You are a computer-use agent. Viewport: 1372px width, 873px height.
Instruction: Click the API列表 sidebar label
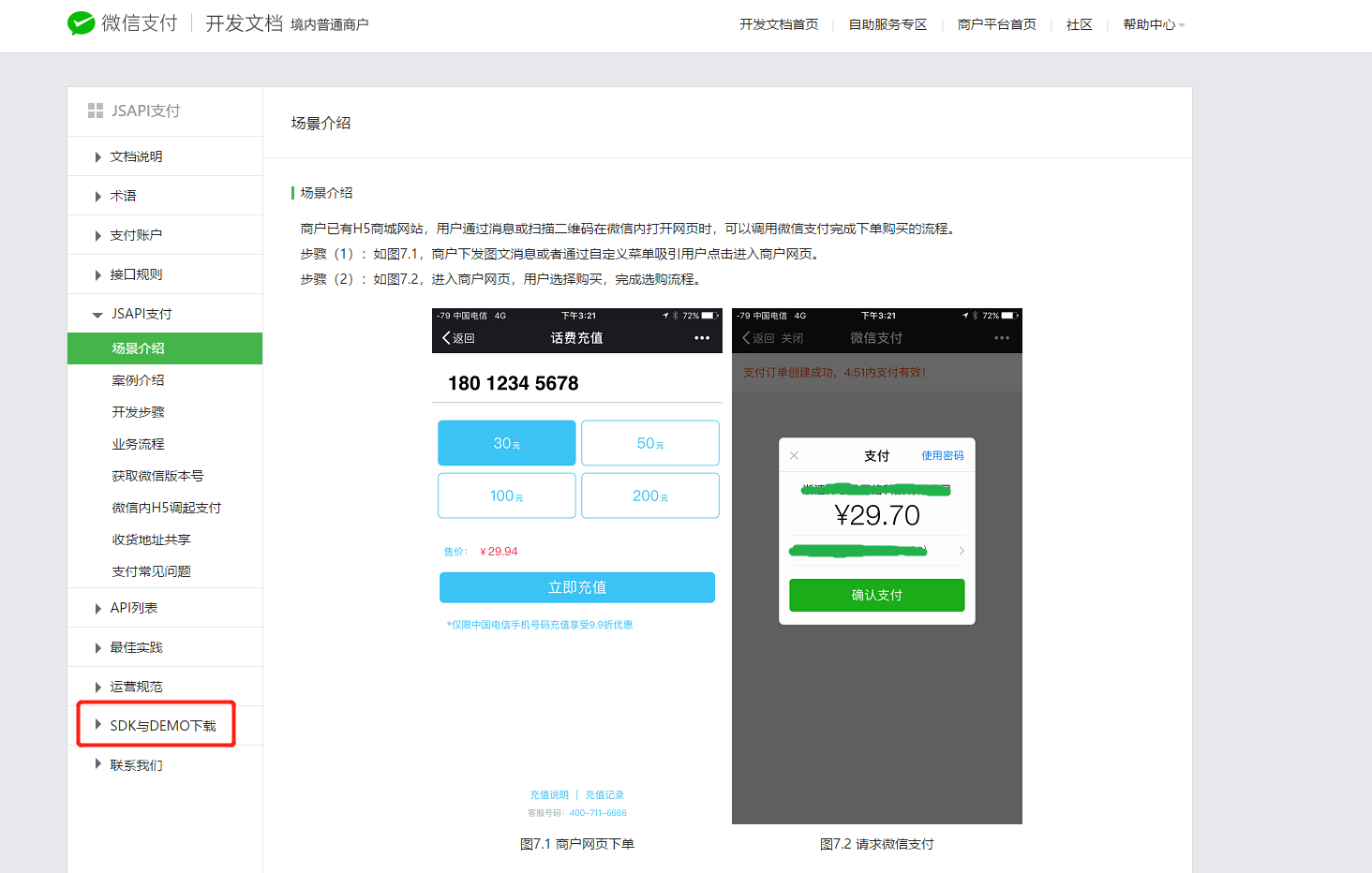point(134,608)
